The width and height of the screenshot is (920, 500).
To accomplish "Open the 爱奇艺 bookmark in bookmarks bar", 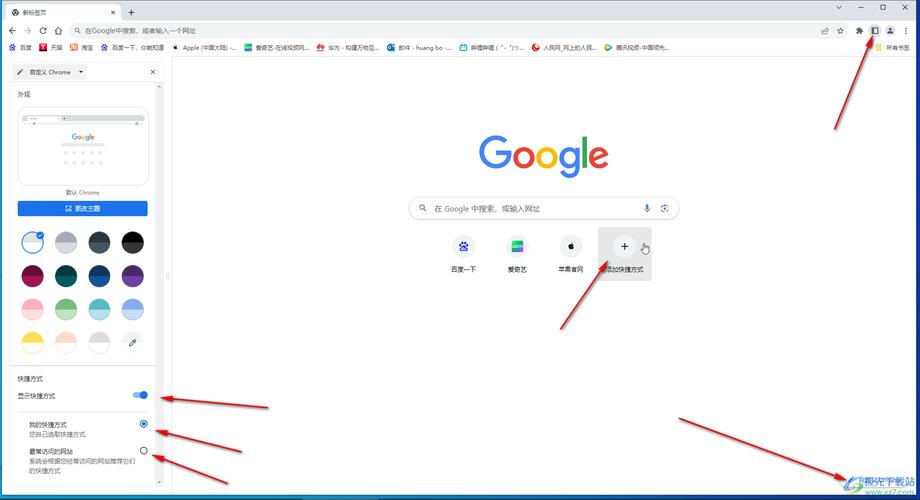I will coord(276,48).
